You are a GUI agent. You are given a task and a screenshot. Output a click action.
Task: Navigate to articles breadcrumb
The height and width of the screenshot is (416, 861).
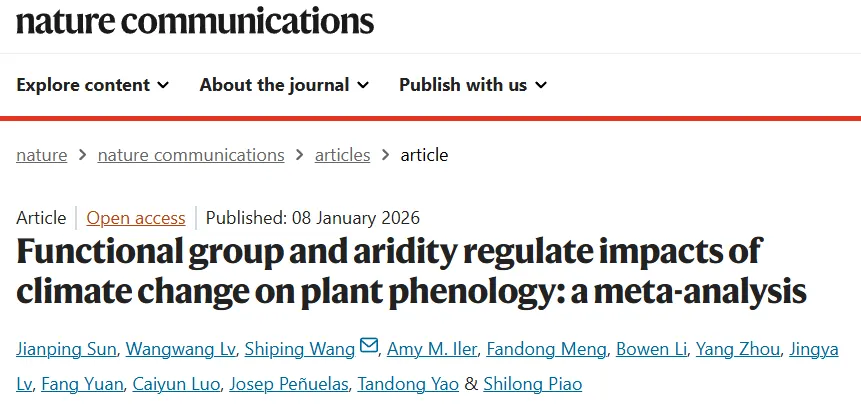pos(342,155)
